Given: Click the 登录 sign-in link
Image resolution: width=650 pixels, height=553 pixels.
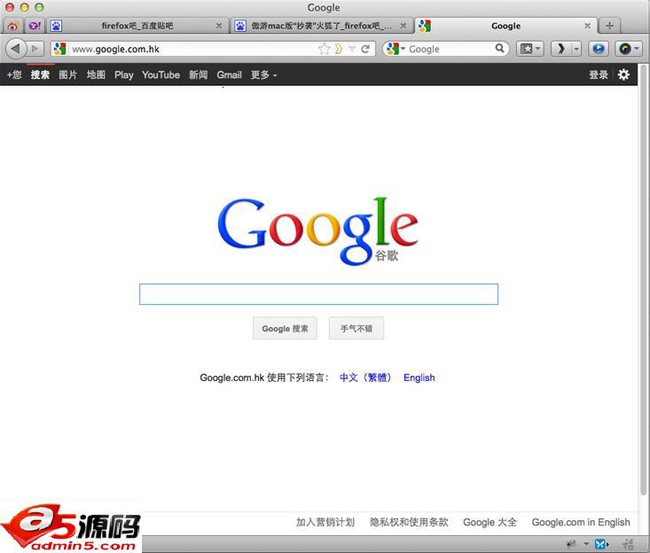Looking at the screenshot, I should click(x=599, y=75).
